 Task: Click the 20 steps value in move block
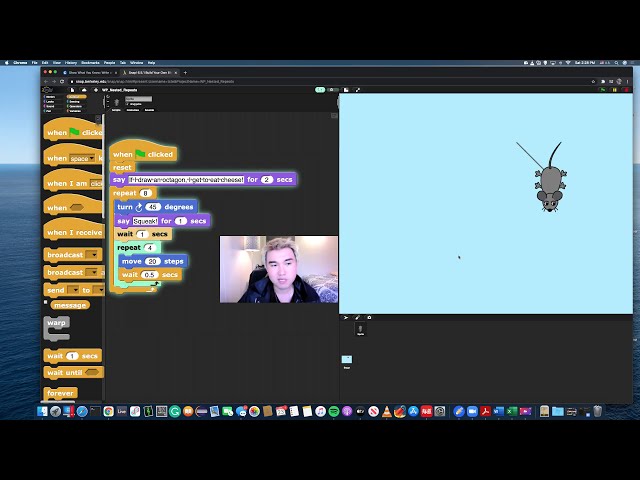(152, 261)
